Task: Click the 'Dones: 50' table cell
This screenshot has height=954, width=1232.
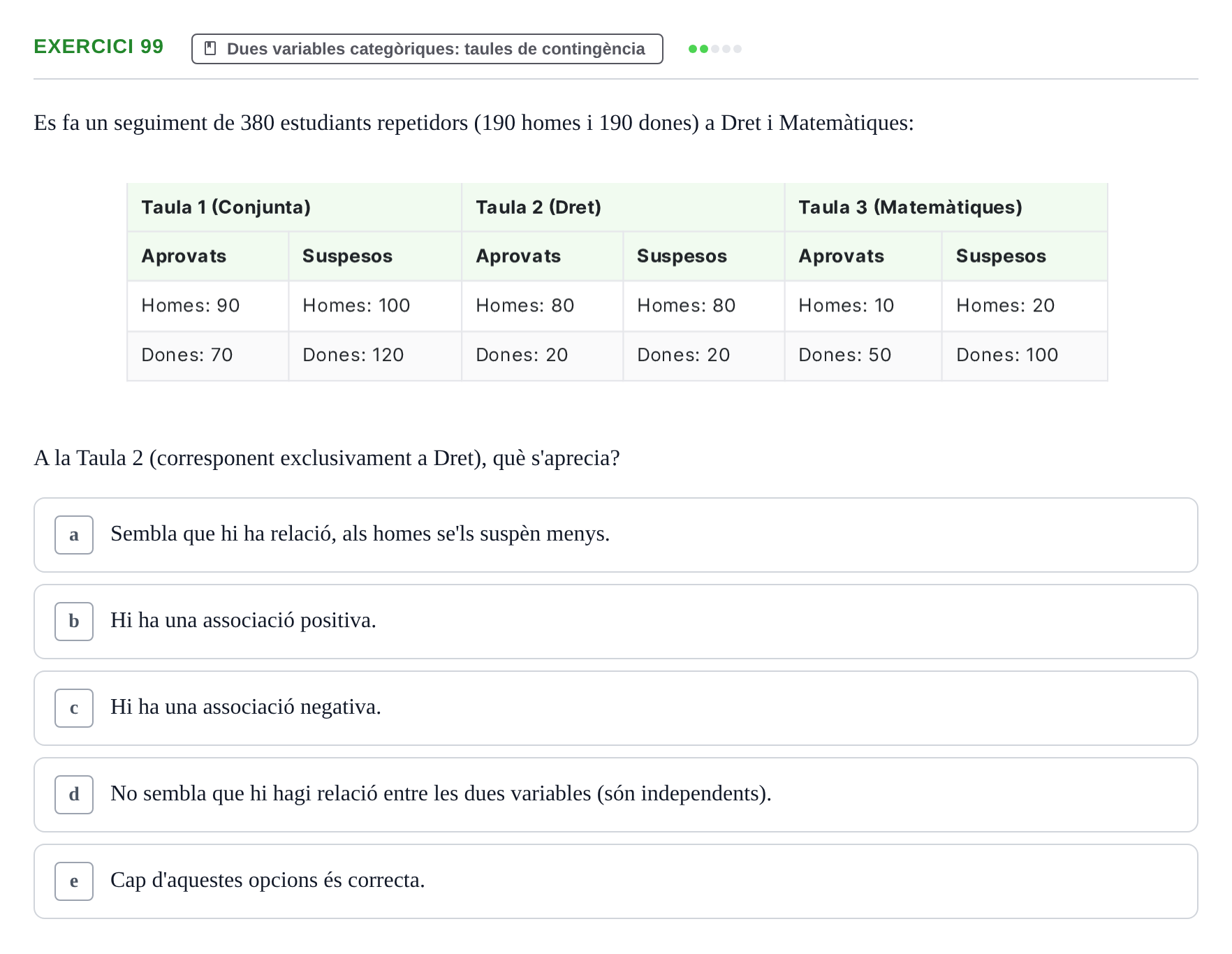Action: click(x=863, y=355)
